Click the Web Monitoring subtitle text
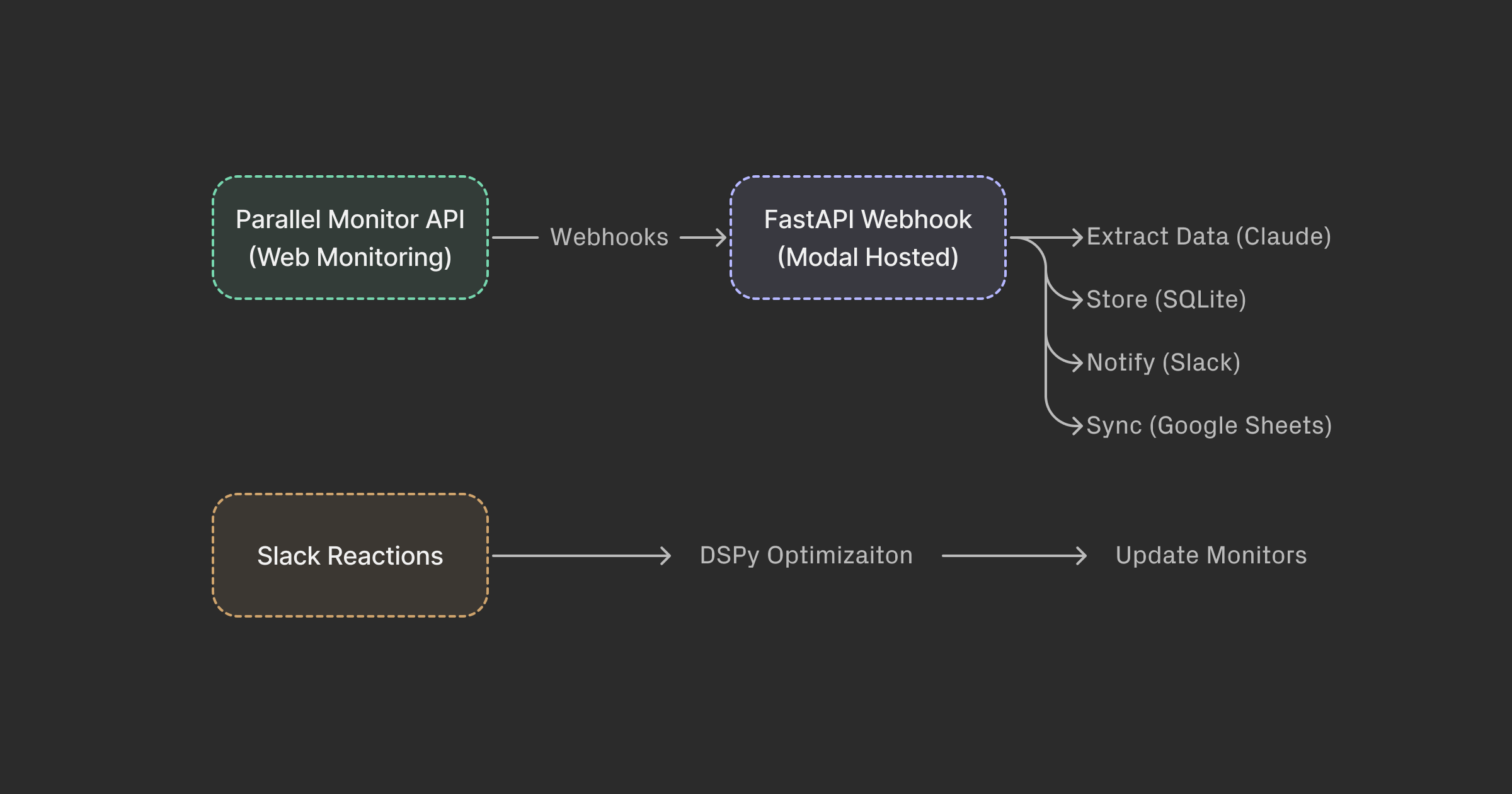 point(350,257)
